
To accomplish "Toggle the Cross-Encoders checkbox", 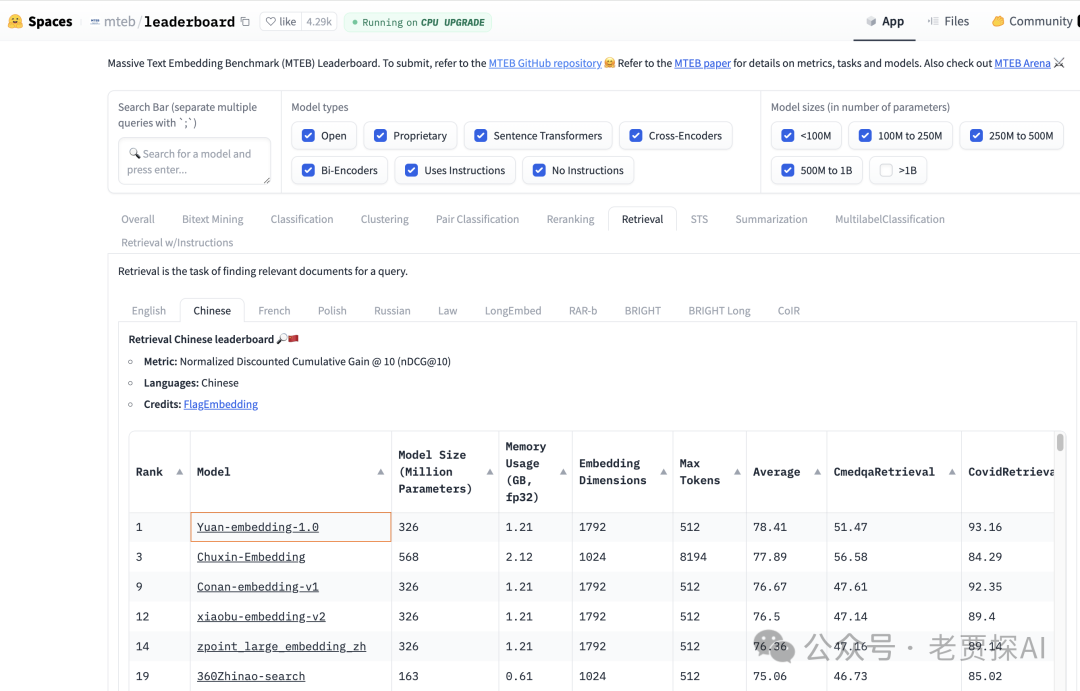I will pyautogui.click(x=636, y=136).
